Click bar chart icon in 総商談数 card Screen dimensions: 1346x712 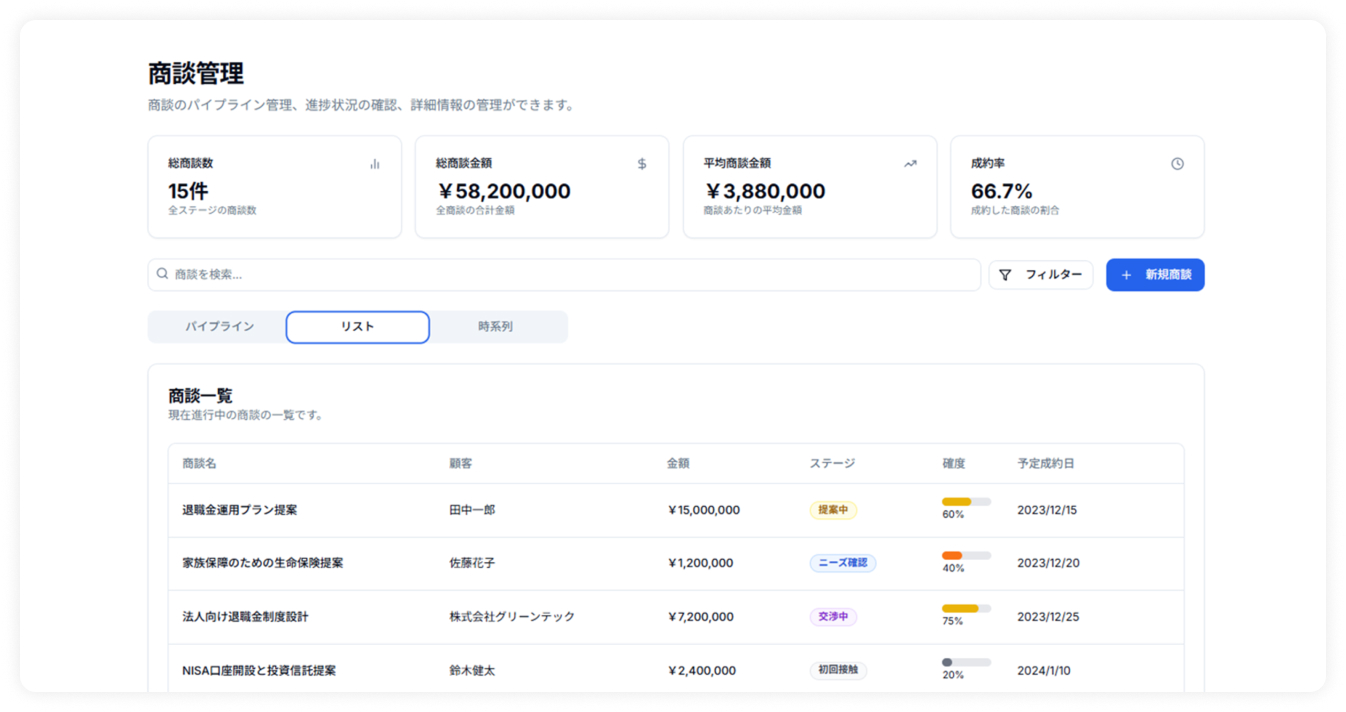coord(375,164)
